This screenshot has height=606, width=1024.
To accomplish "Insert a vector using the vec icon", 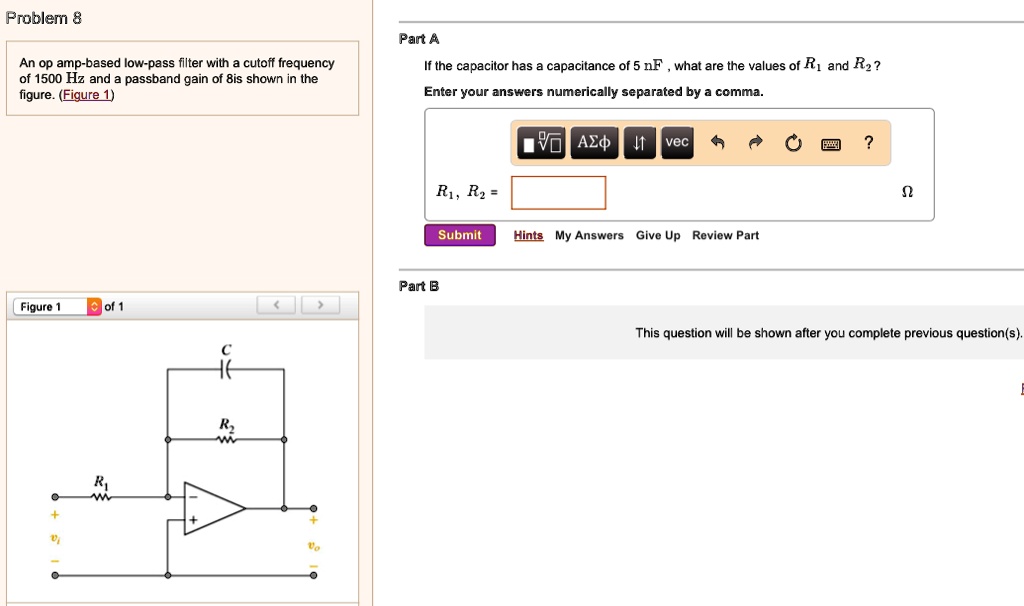I will (x=676, y=142).
